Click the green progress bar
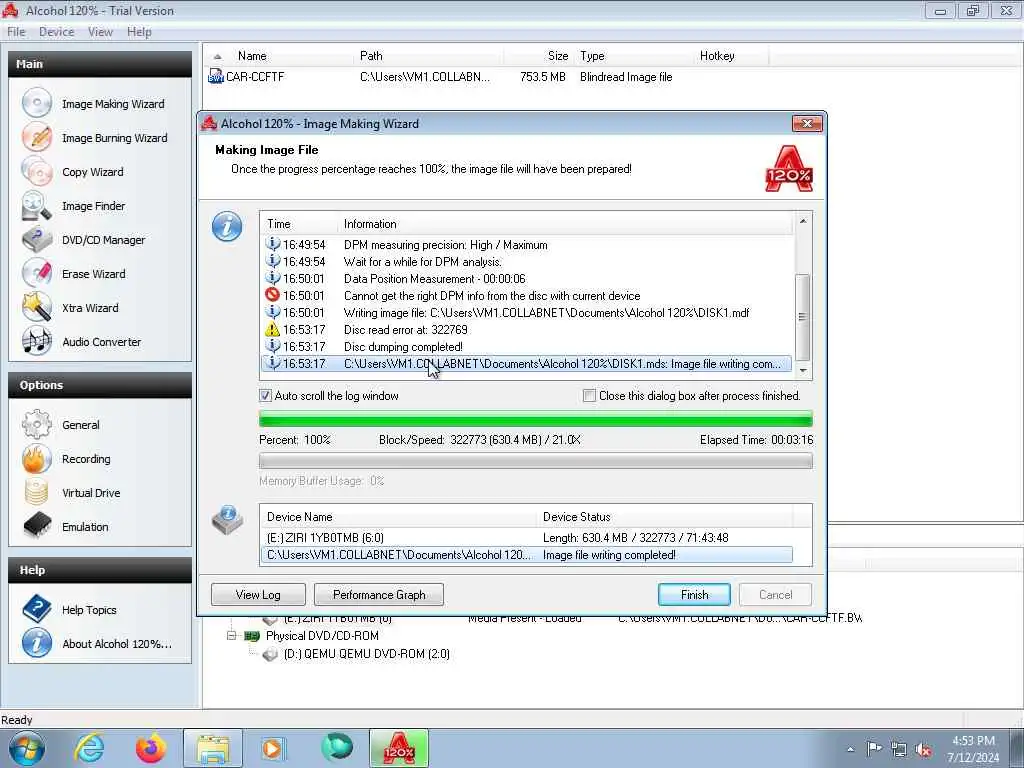The image size is (1024, 768). pos(536,419)
